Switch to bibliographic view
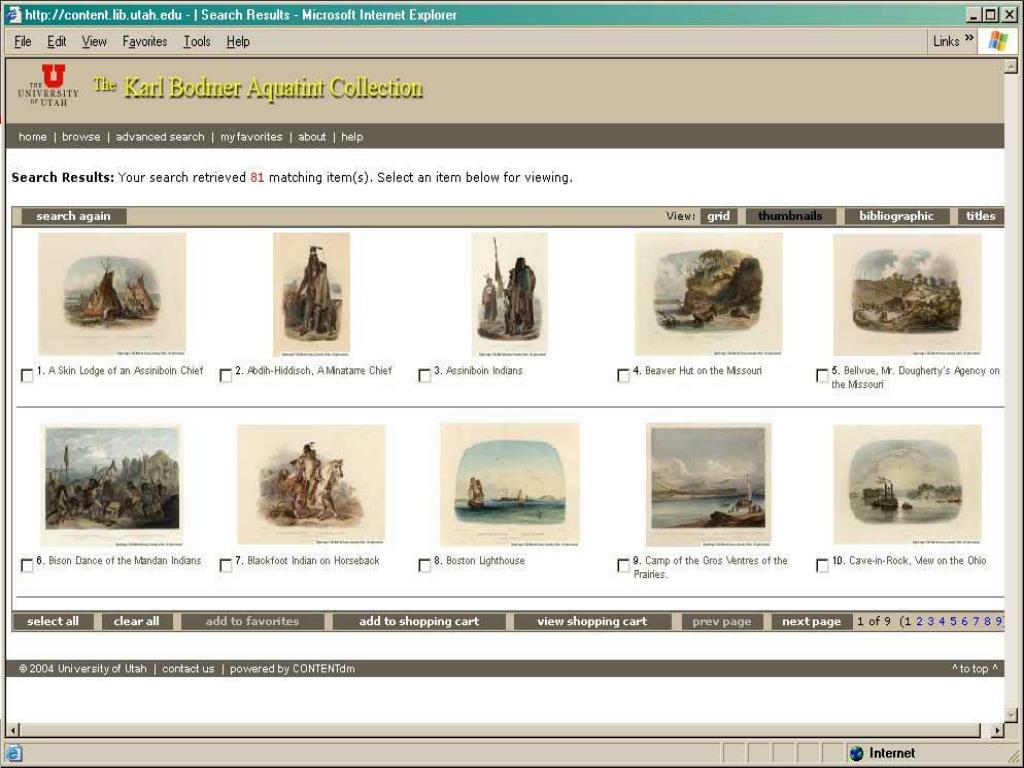The width and height of the screenshot is (1024, 768). (896, 216)
